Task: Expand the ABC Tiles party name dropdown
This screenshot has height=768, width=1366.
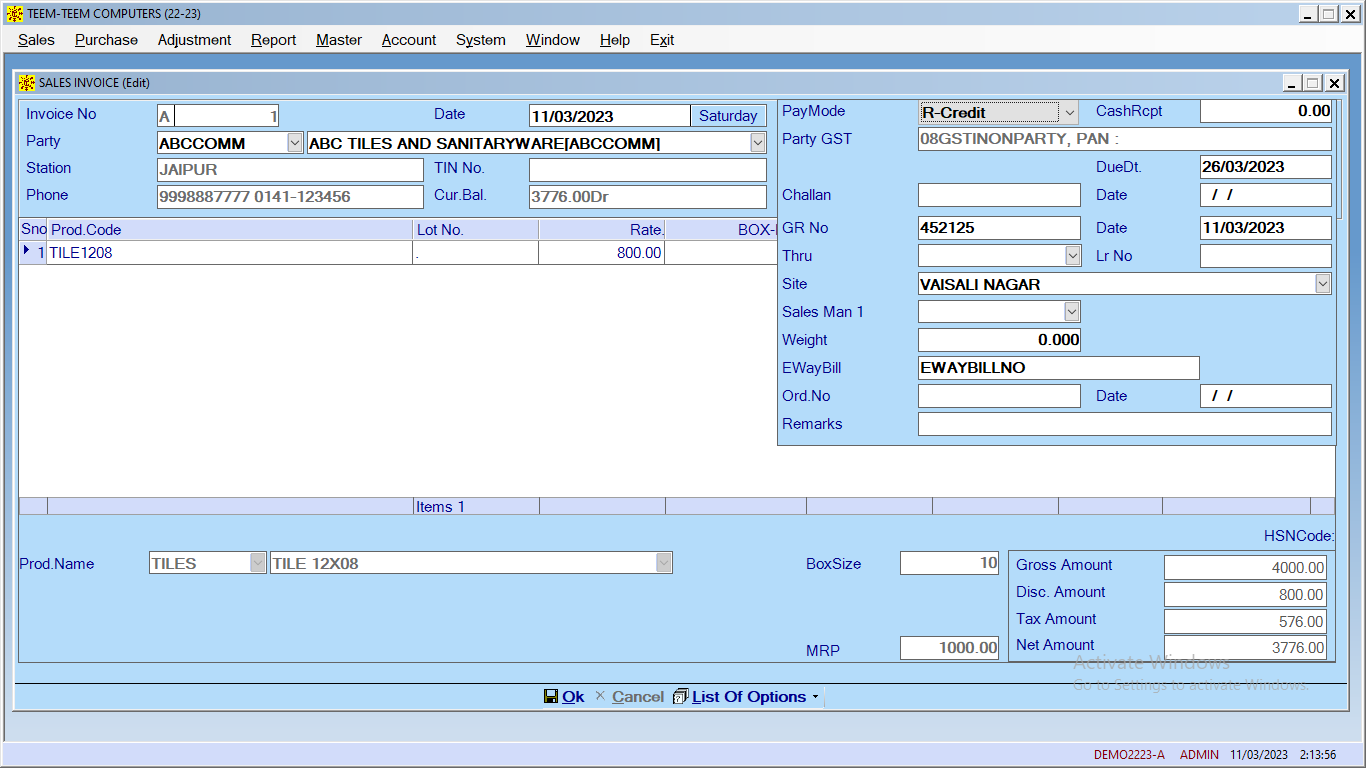Action: [758, 143]
